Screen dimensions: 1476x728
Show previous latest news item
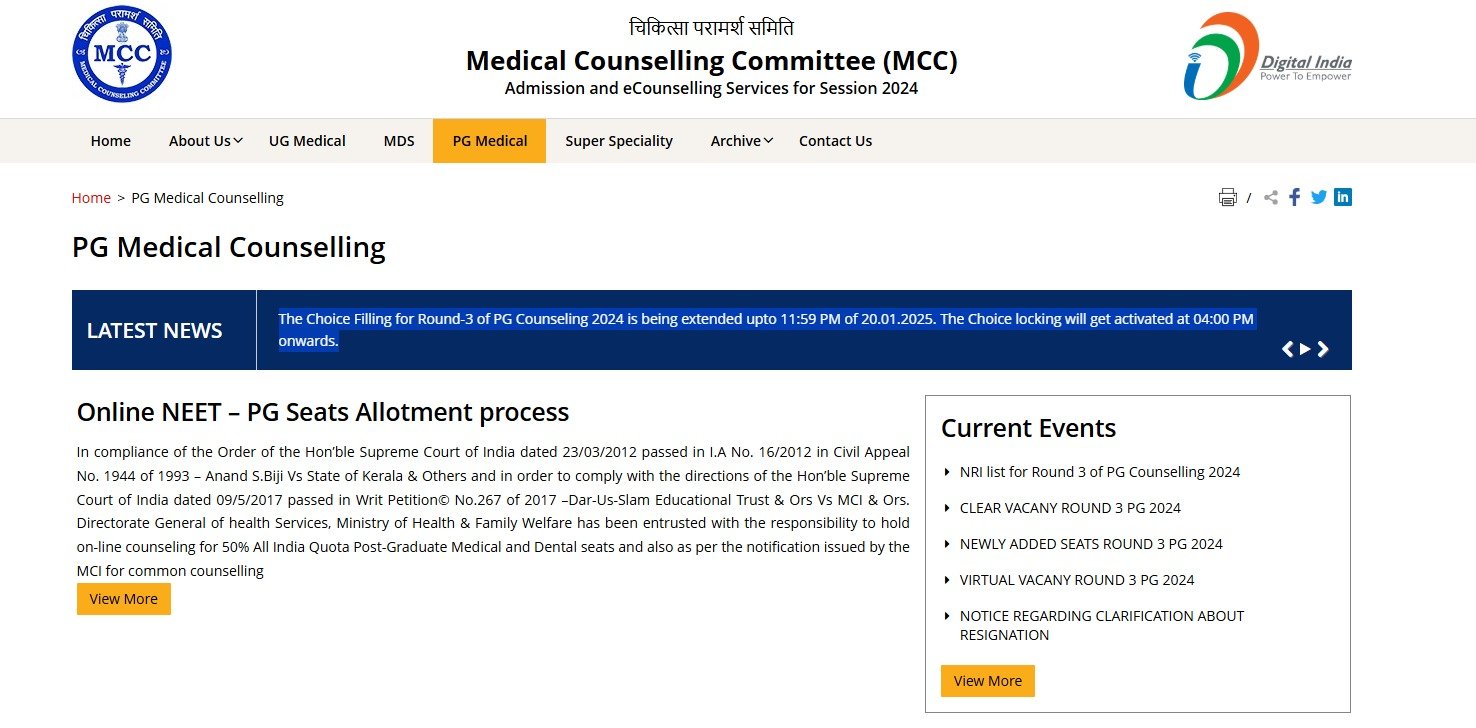tap(1288, 349)
